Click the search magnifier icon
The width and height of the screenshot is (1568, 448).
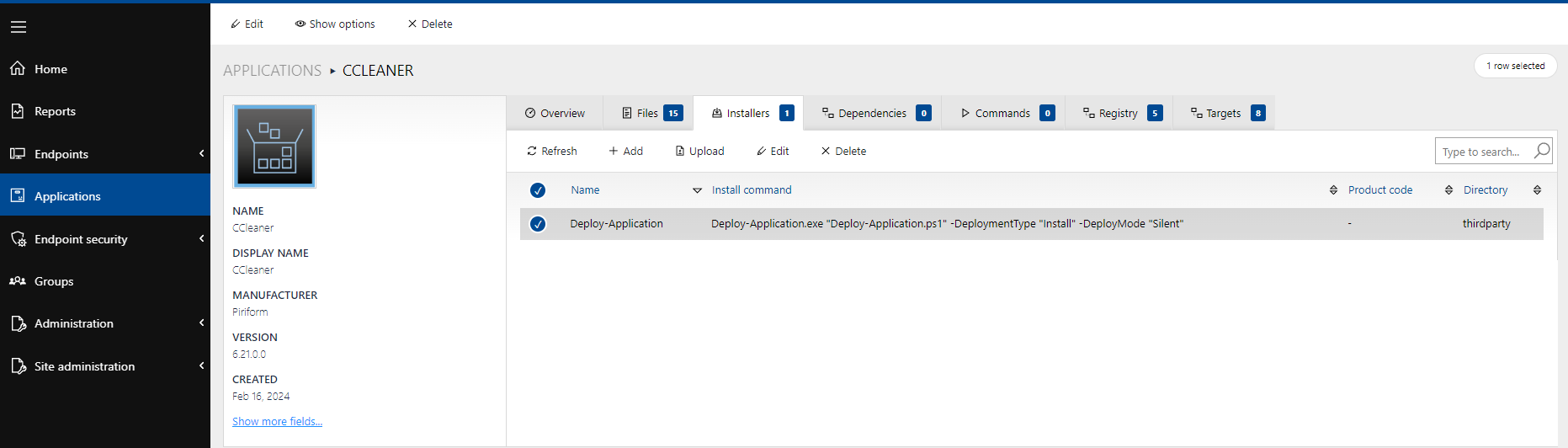pos(1541,151)
